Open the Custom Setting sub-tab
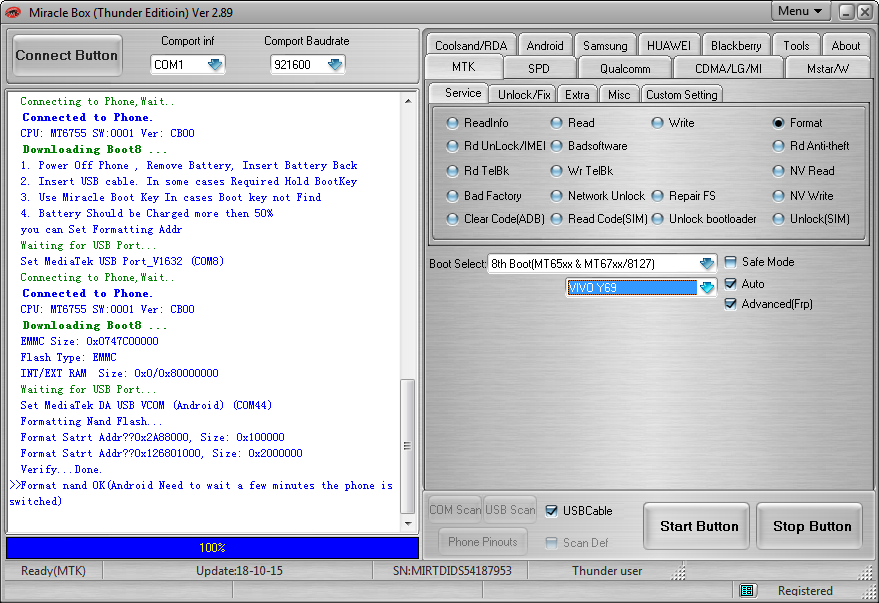The height and width of the screenshot is (603, 879). point(681,95)
